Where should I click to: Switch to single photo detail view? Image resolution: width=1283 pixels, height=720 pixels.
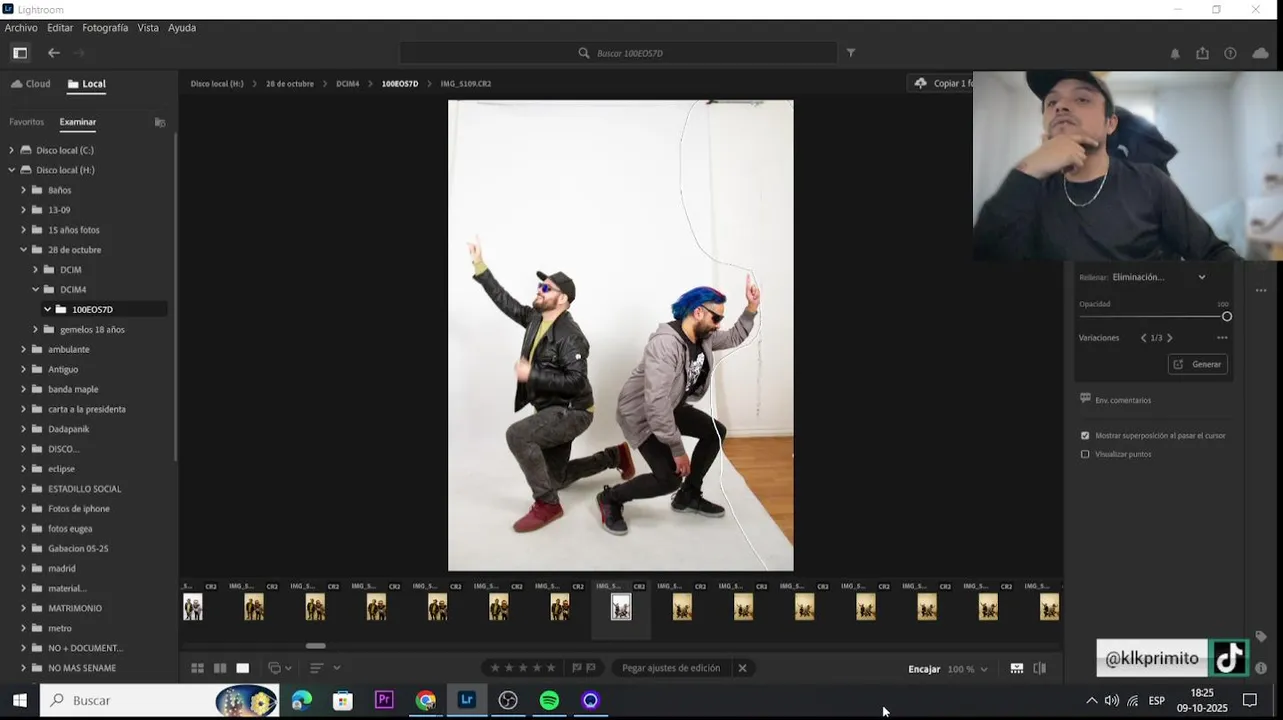click(x=242, y=668)
